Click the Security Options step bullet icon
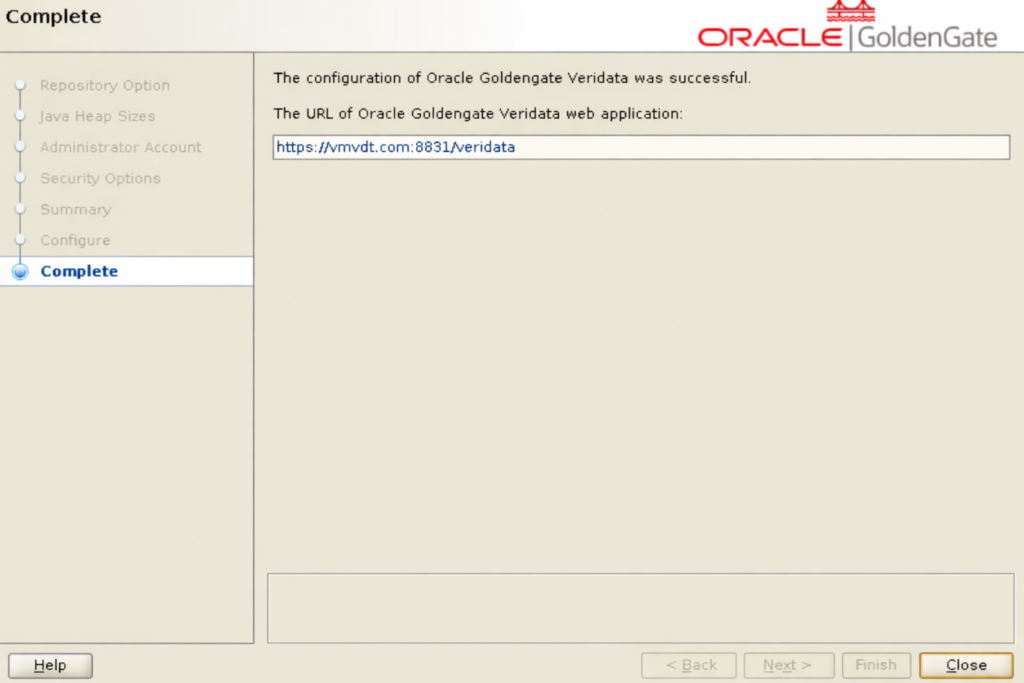The height and width of the screenshot is (683, 1024). point(19,179)
